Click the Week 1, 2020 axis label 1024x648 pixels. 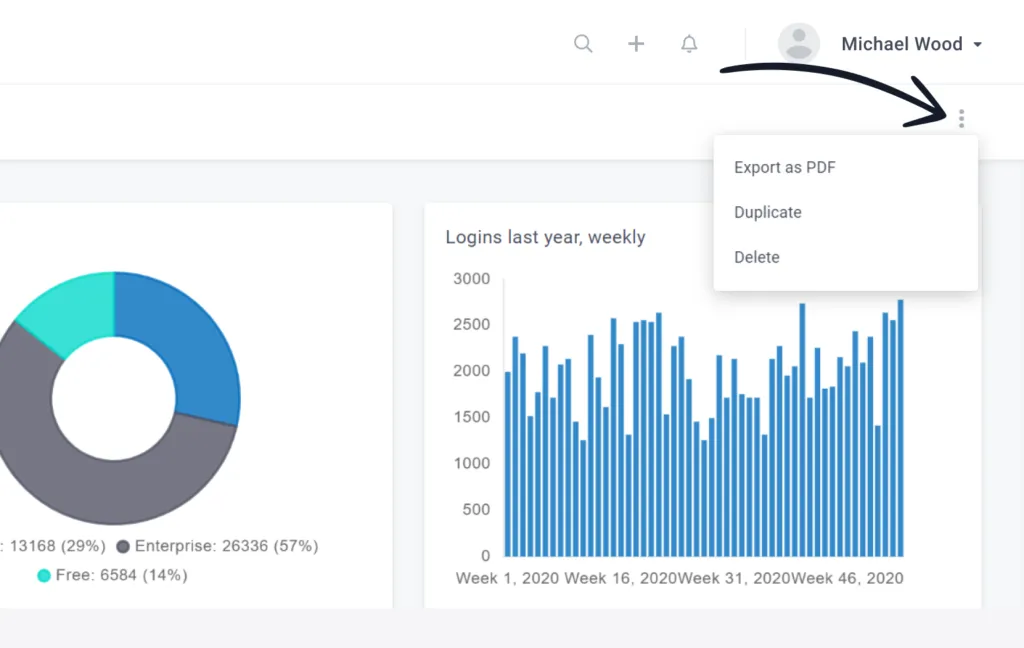[507, 578]
